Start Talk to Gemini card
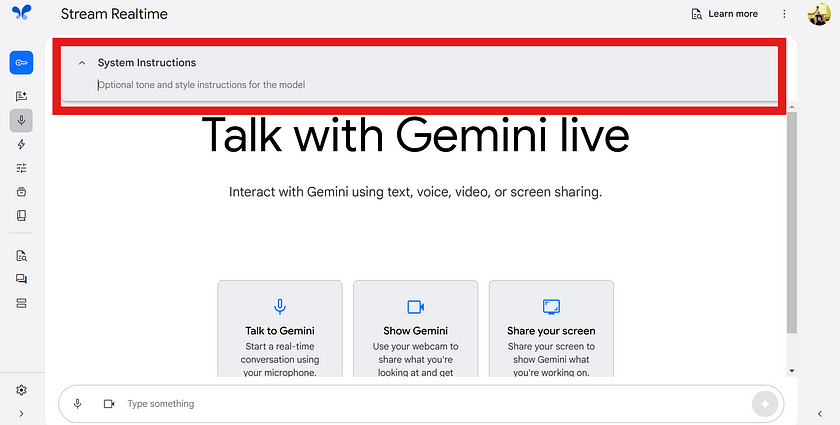 (280, 329)
